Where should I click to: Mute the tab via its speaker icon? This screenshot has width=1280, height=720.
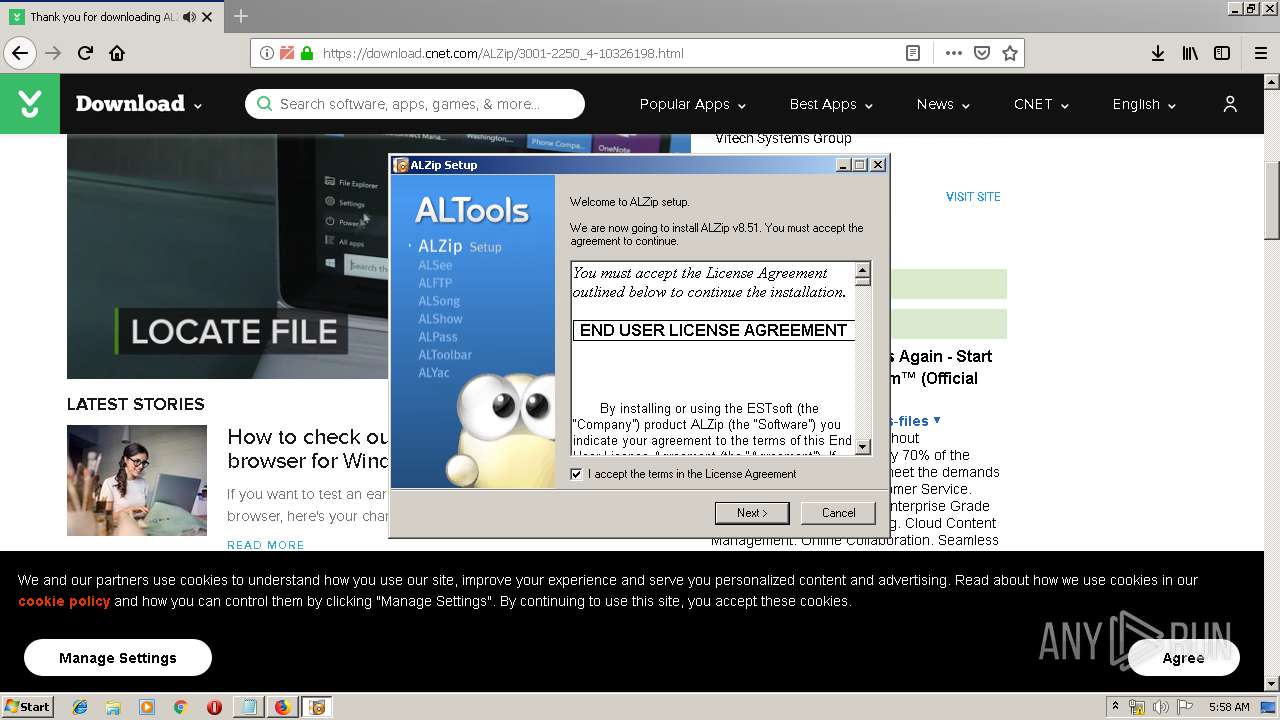coord(190,17)
